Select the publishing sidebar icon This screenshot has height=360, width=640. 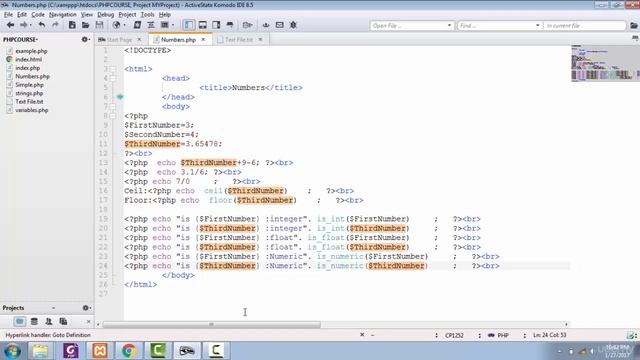click(x=63, y=322)
